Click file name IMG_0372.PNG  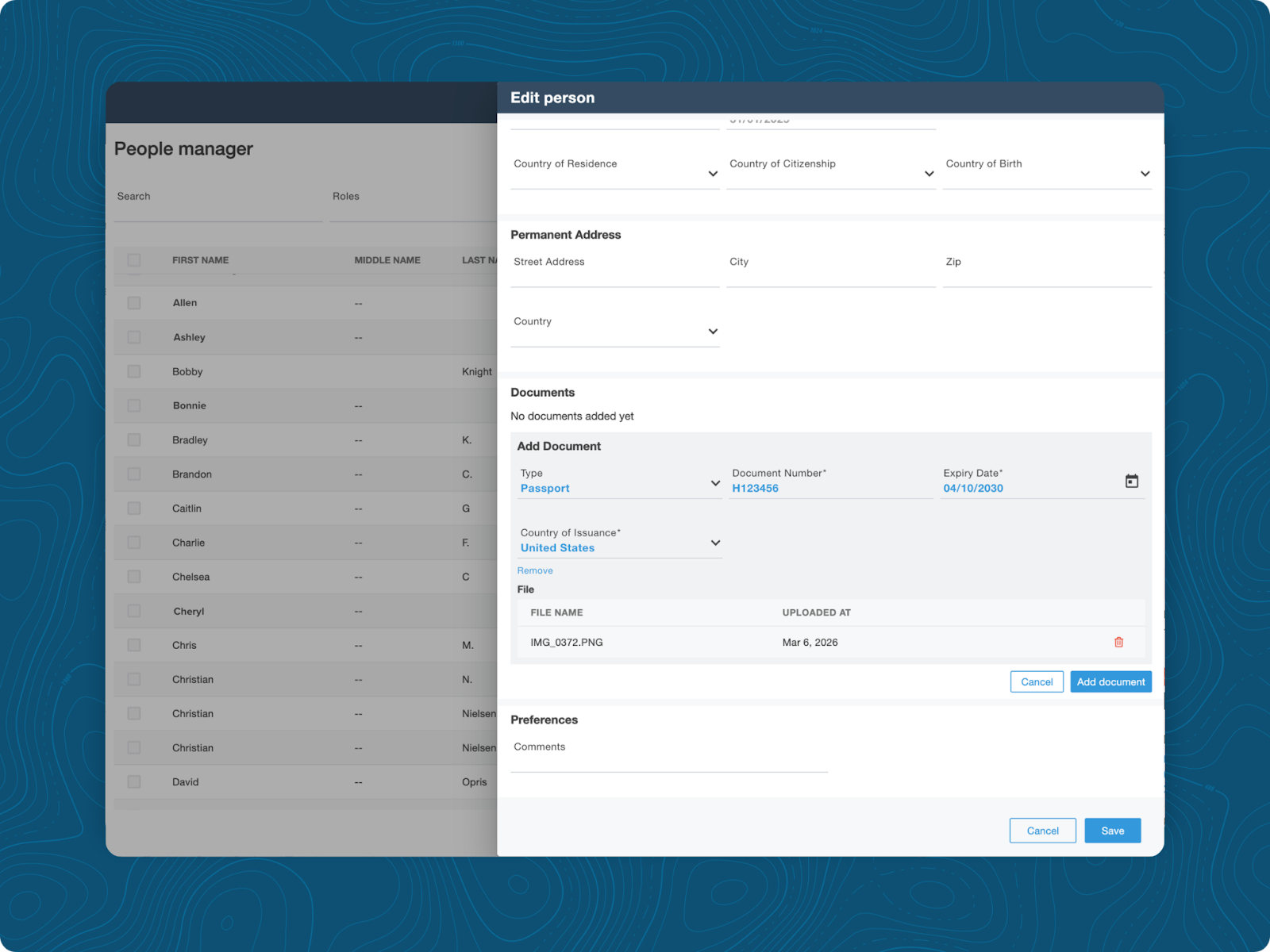tap(567, 643)
